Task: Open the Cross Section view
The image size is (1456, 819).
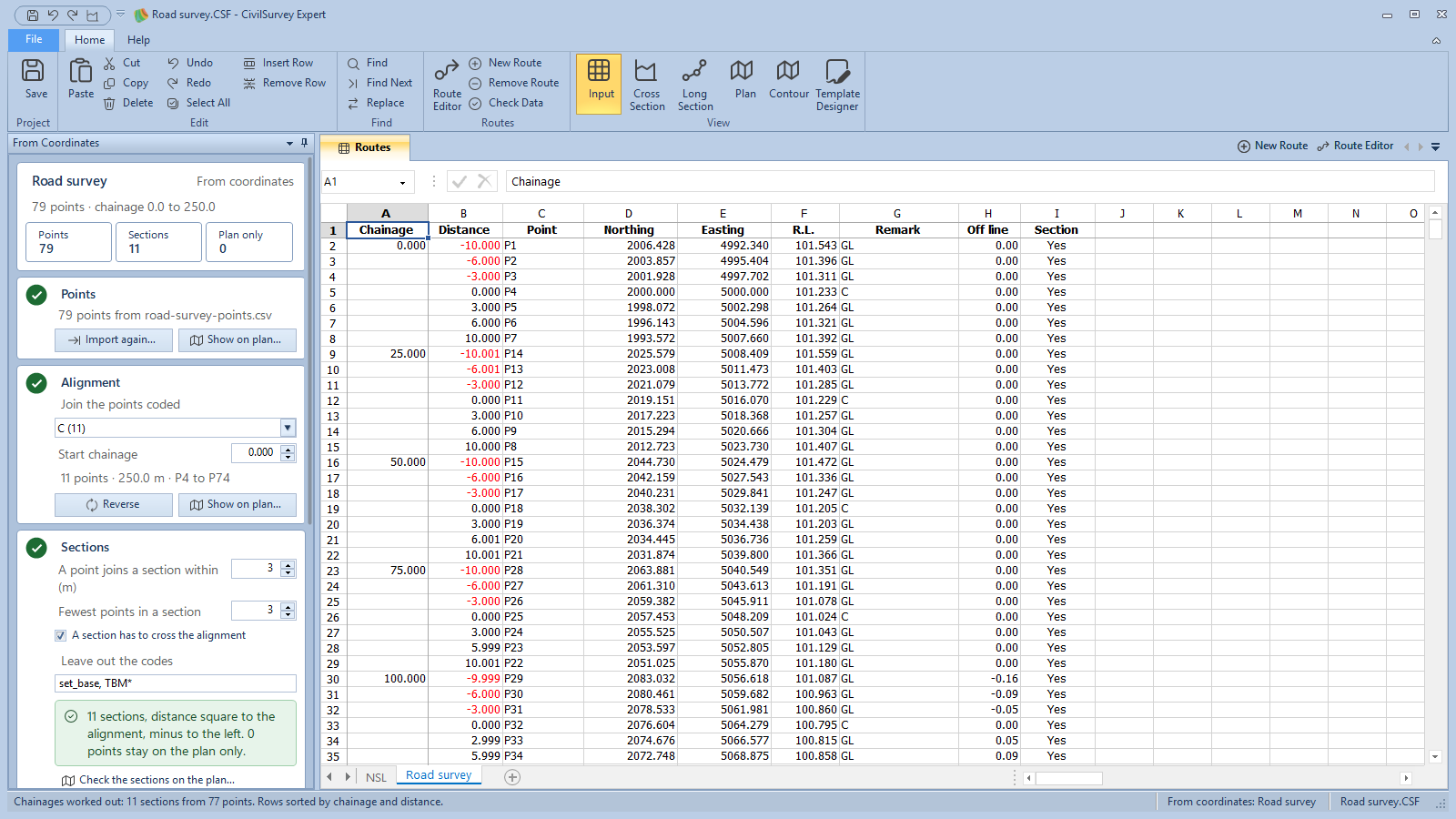Action: 647,86
